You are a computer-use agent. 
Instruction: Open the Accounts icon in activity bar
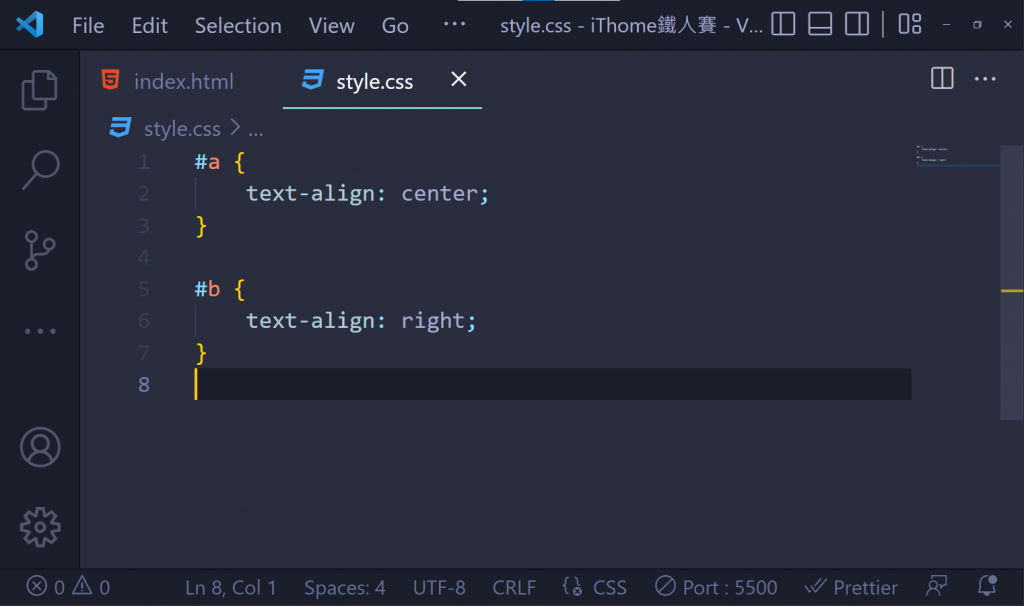(x=40, y=447)
